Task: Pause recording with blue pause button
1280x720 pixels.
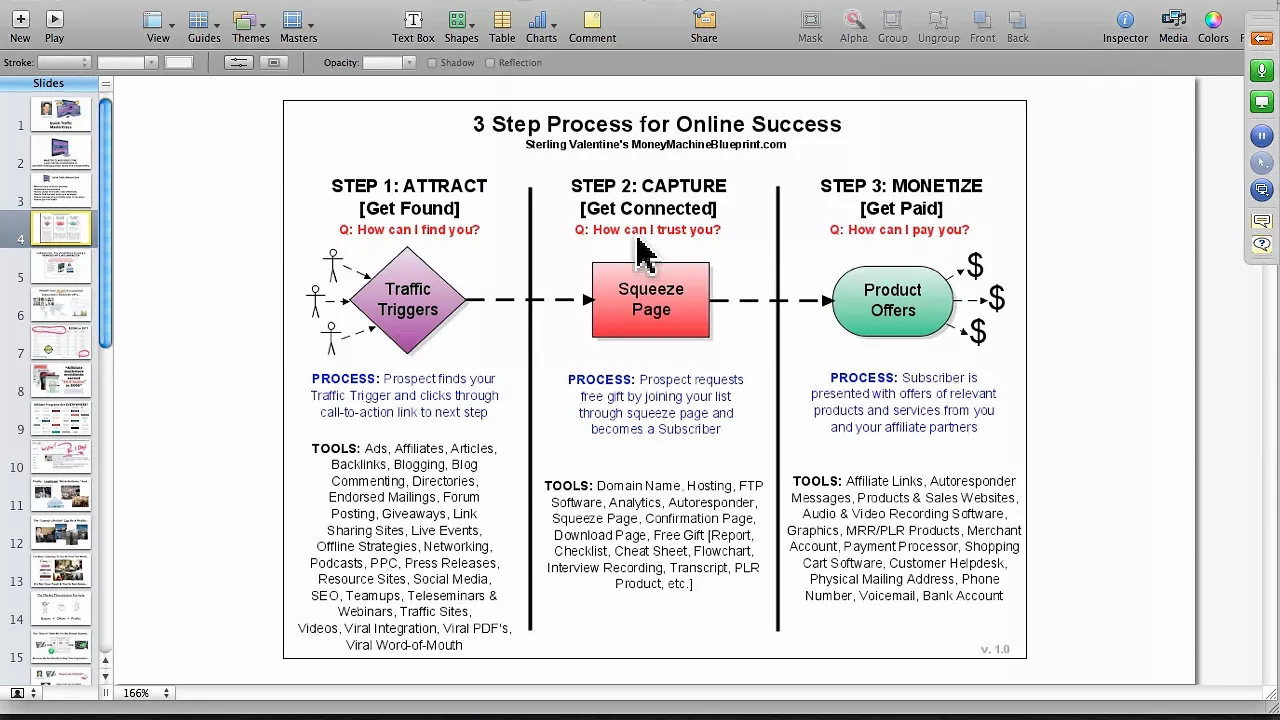Action: pos(1262,136)
